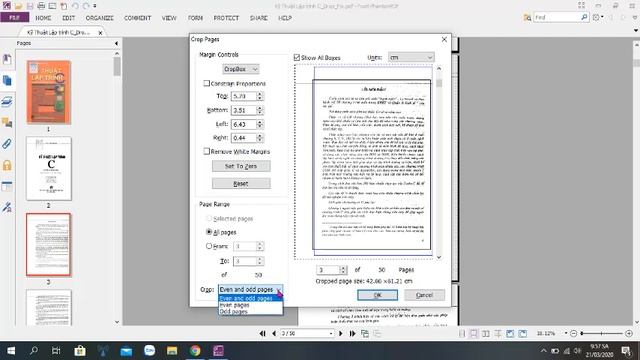640x360 pixels.
Task: Open Chrome from the taskbar
Action: pos(195,351)
